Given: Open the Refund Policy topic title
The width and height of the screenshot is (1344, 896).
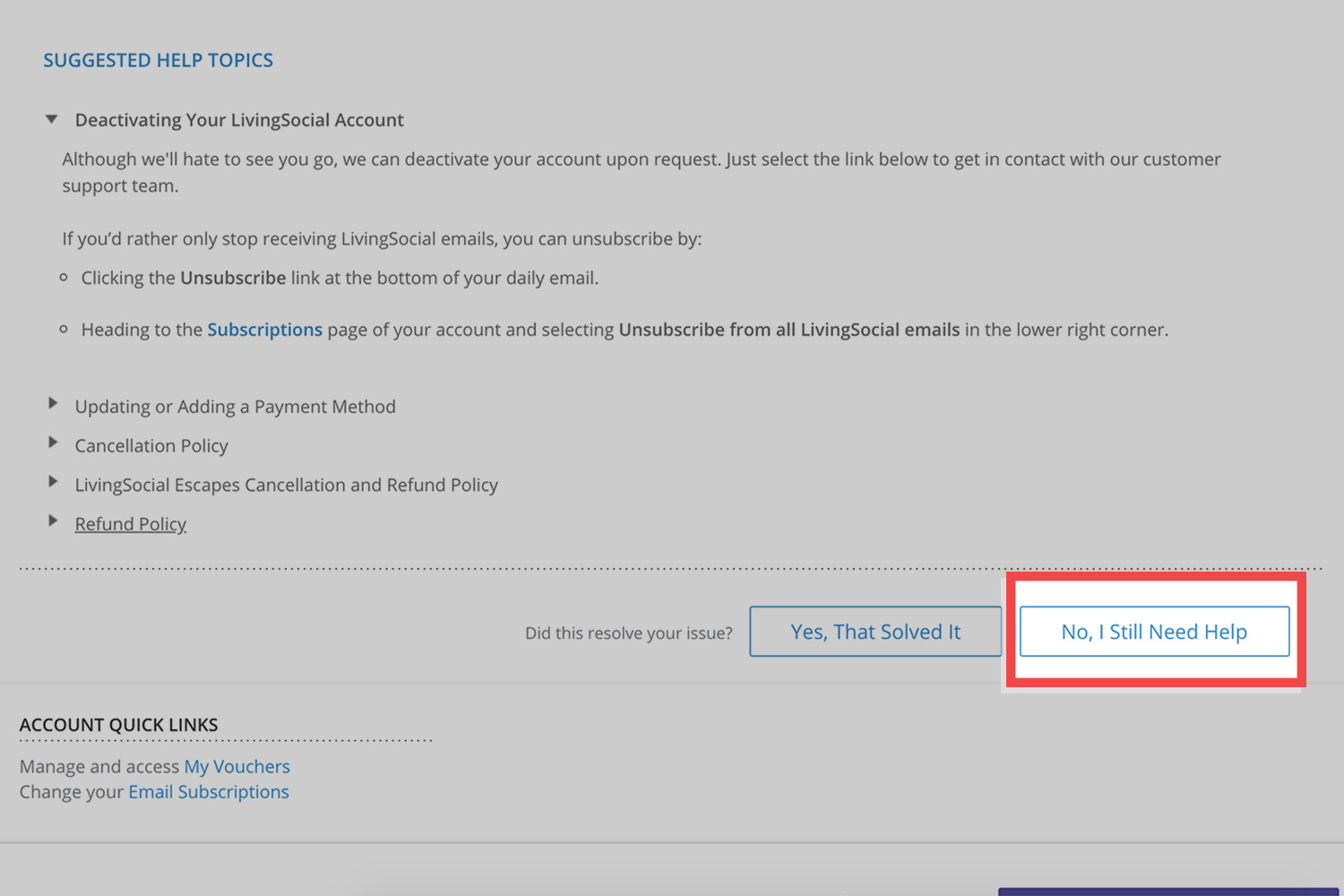Looking at the screenshot, I should [x=131, y=524].
